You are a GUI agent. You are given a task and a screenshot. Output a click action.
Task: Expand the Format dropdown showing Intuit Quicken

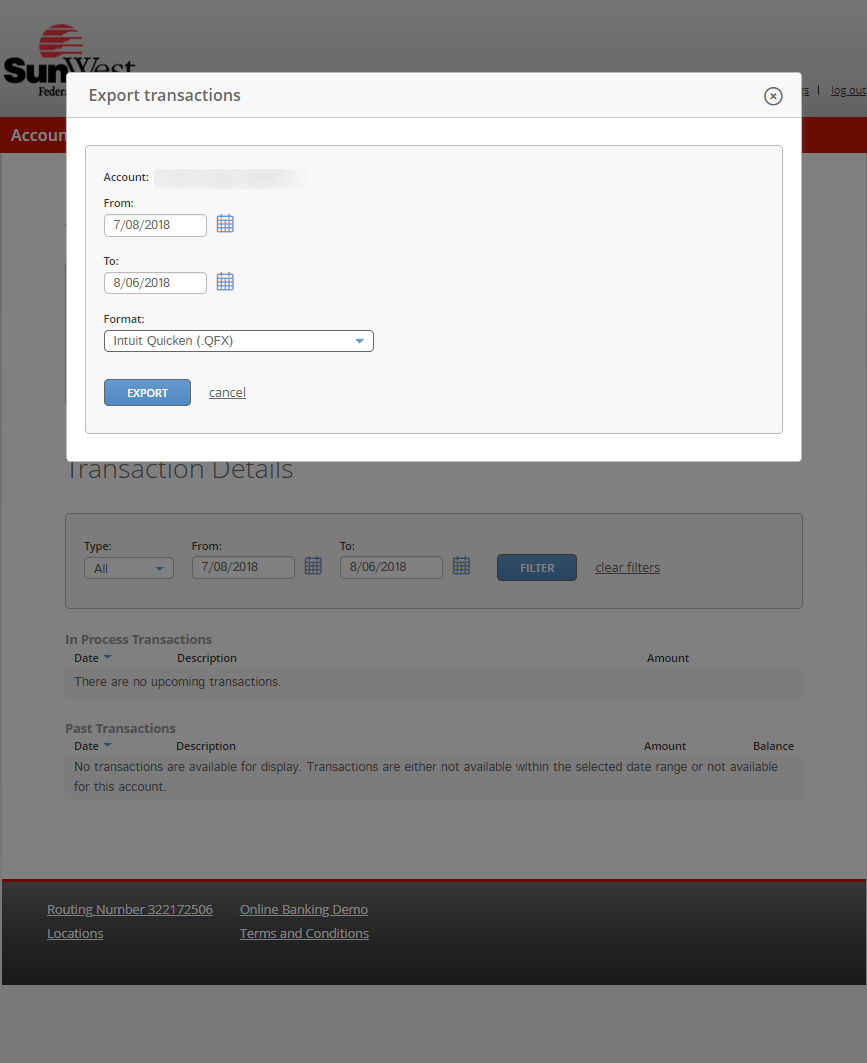(238, 341)
